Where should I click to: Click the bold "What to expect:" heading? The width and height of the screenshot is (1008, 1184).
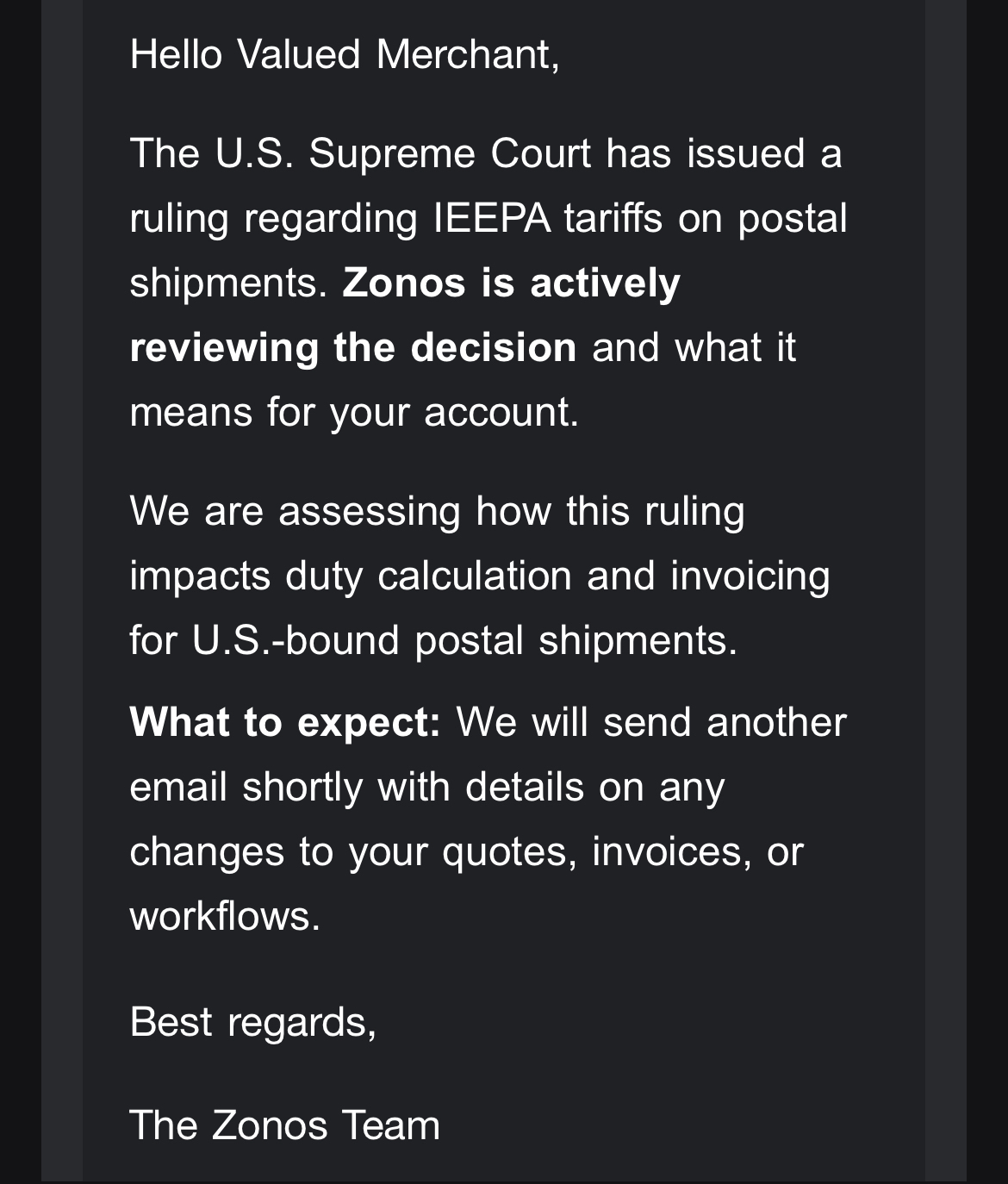pyautogui.click(x=285, y=722)
